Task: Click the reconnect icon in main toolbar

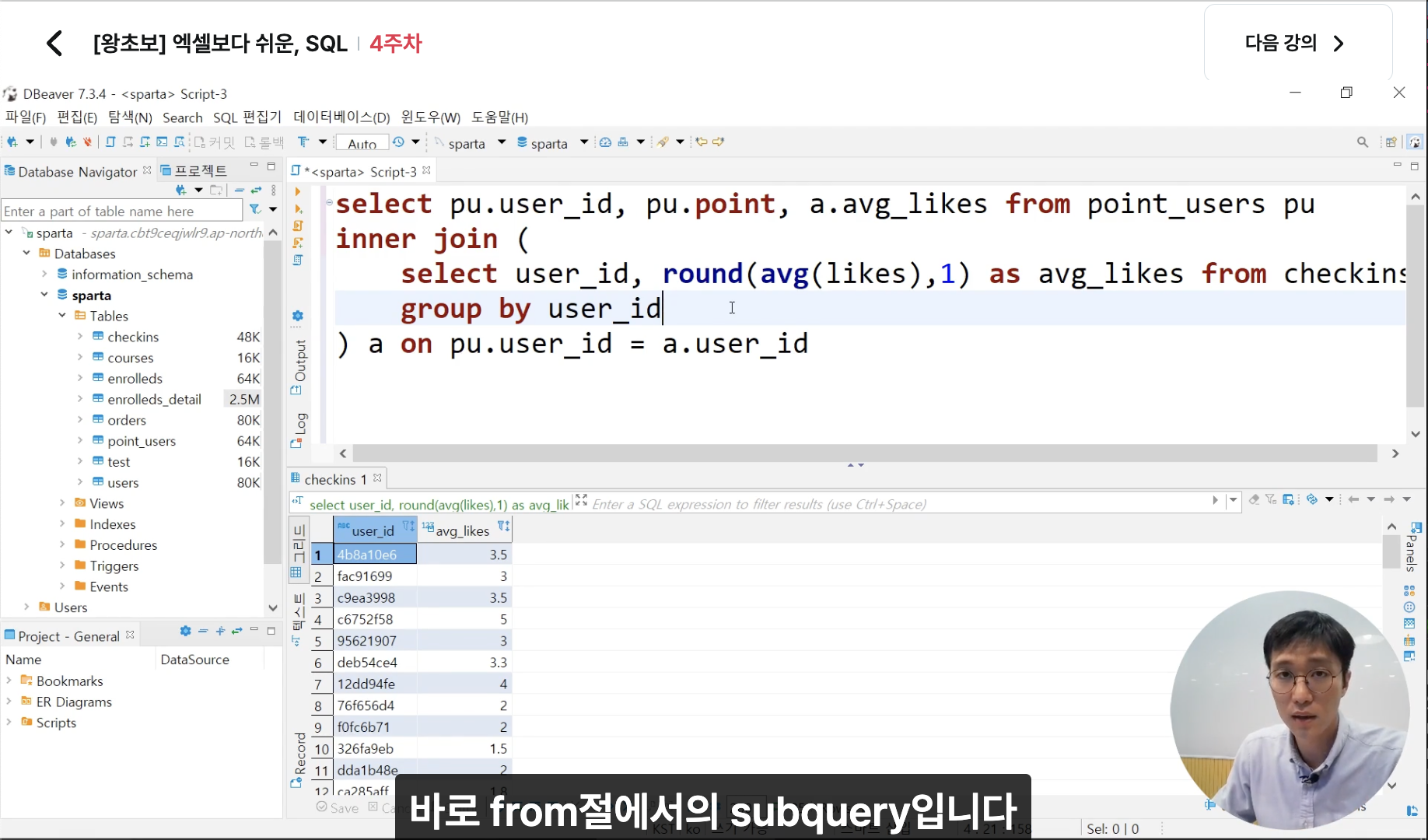Action: pos(71,142)
